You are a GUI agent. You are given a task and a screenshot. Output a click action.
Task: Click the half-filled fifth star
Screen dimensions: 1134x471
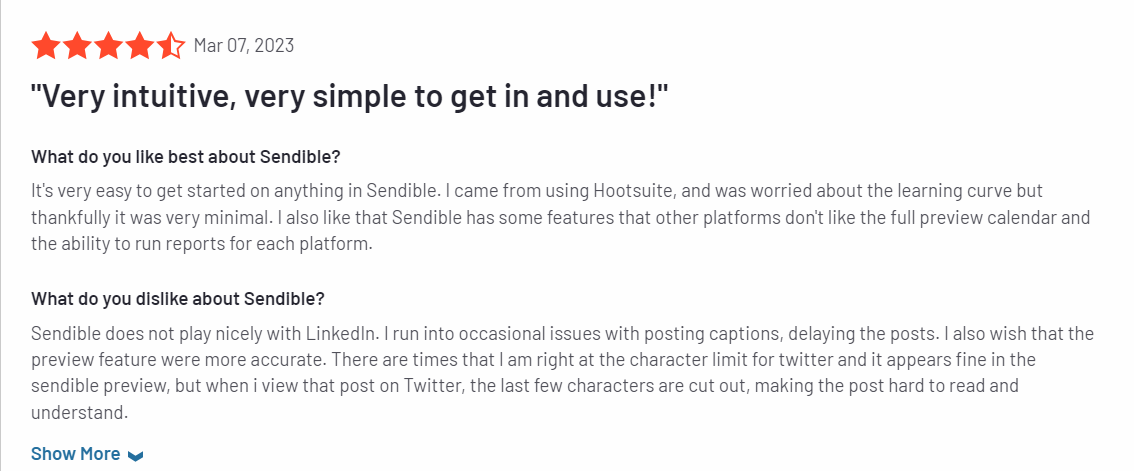[171, 46]
